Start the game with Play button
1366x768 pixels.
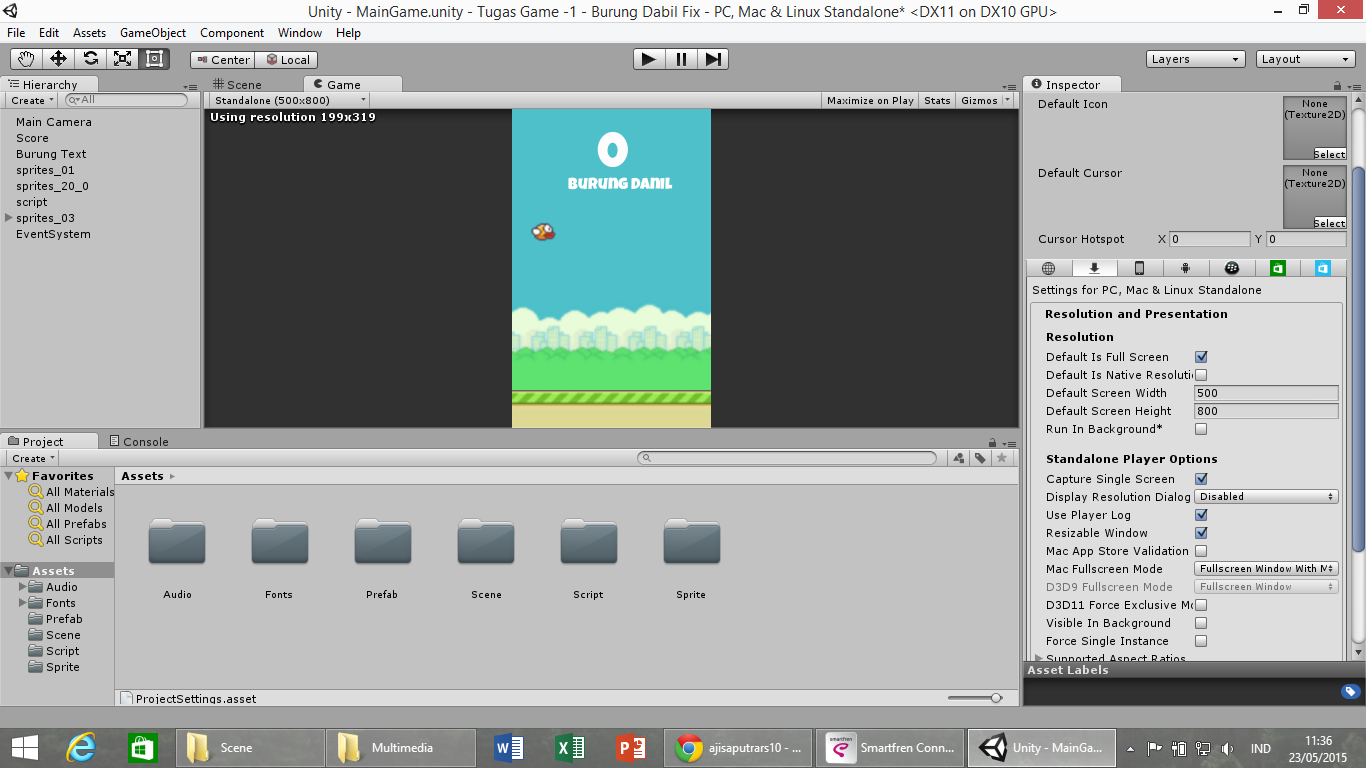(649, 59)
